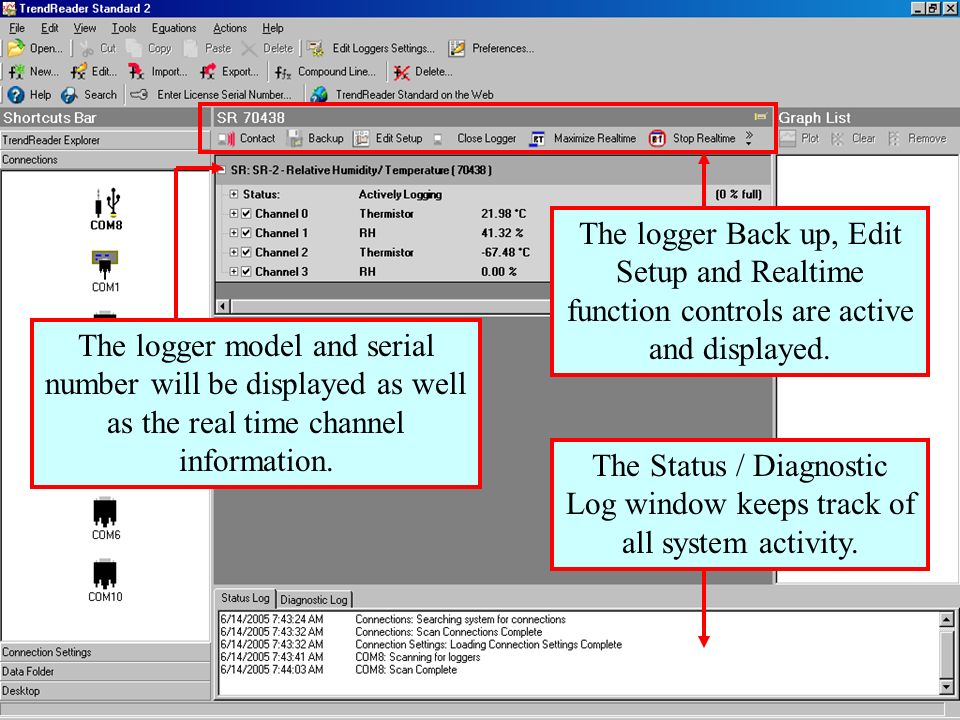The height and width of the screenshot is (720, 960).
Task: Expand the Channel 1 row
Action: point(233,233)
